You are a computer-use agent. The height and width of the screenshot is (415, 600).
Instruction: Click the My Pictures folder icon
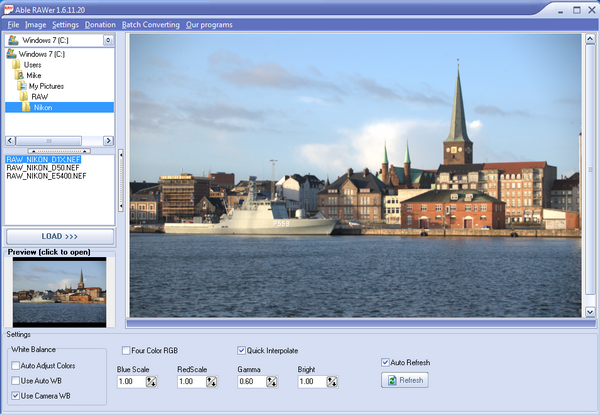coord(21,86)
